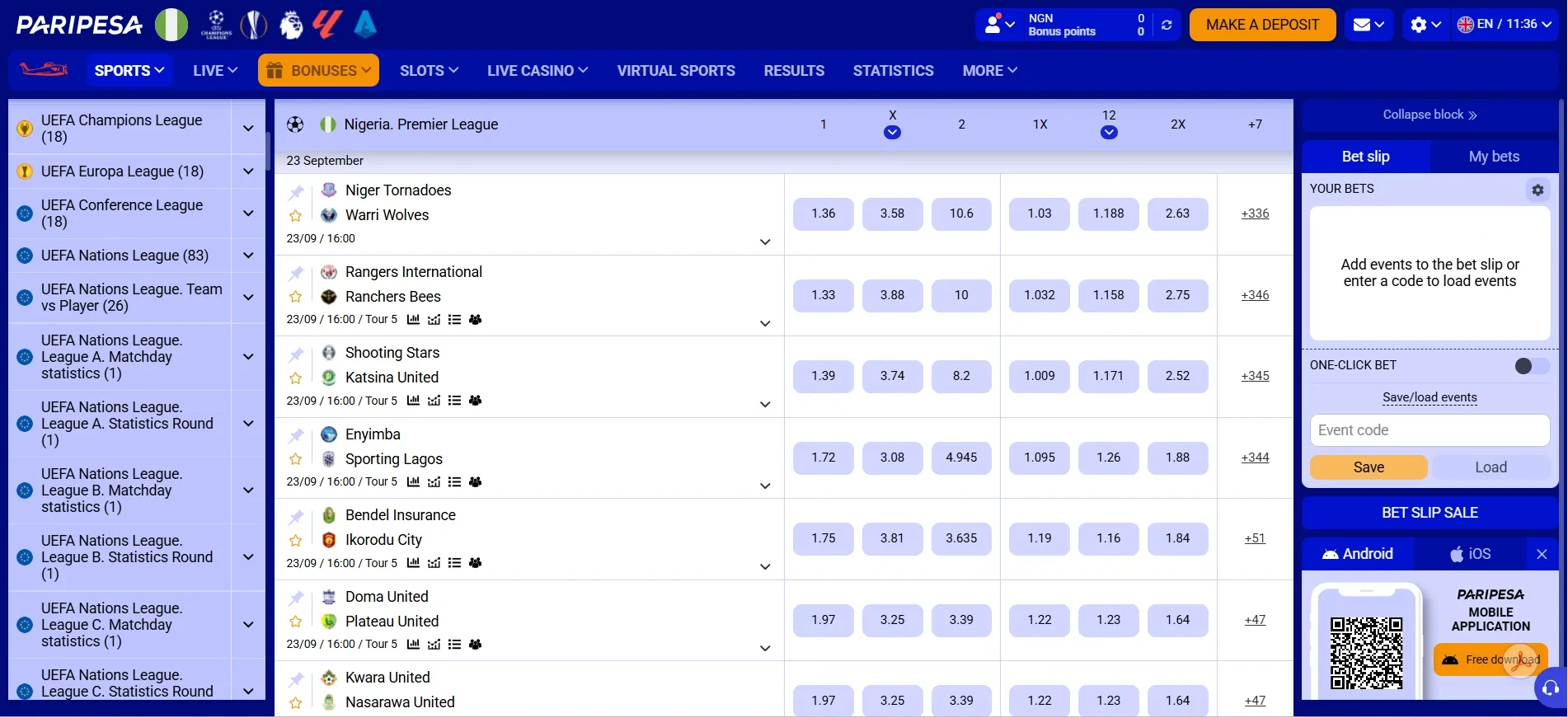The width and height of the screenshot is (1568, 718).
Task: Expand UEFA Europa League (18) list
Action: coord(248,171)
